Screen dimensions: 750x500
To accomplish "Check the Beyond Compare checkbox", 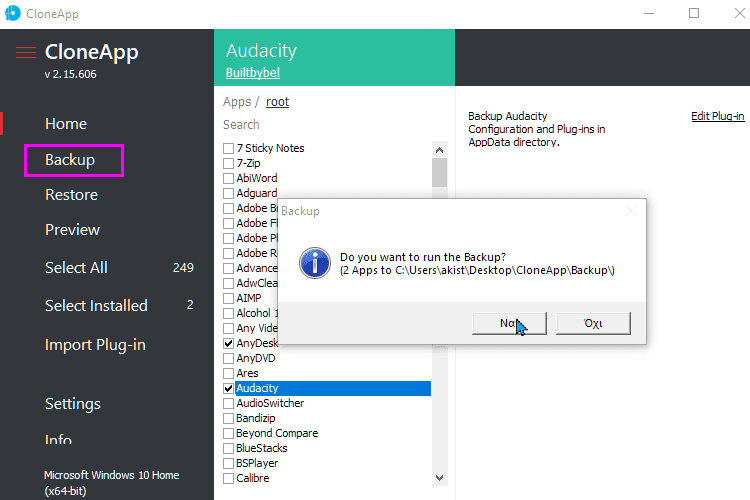I will click(229, 433).
